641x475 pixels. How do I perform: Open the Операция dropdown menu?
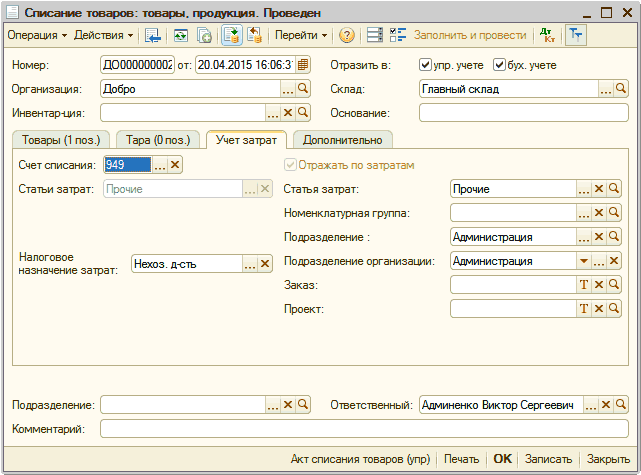click(x=36, y=35)
